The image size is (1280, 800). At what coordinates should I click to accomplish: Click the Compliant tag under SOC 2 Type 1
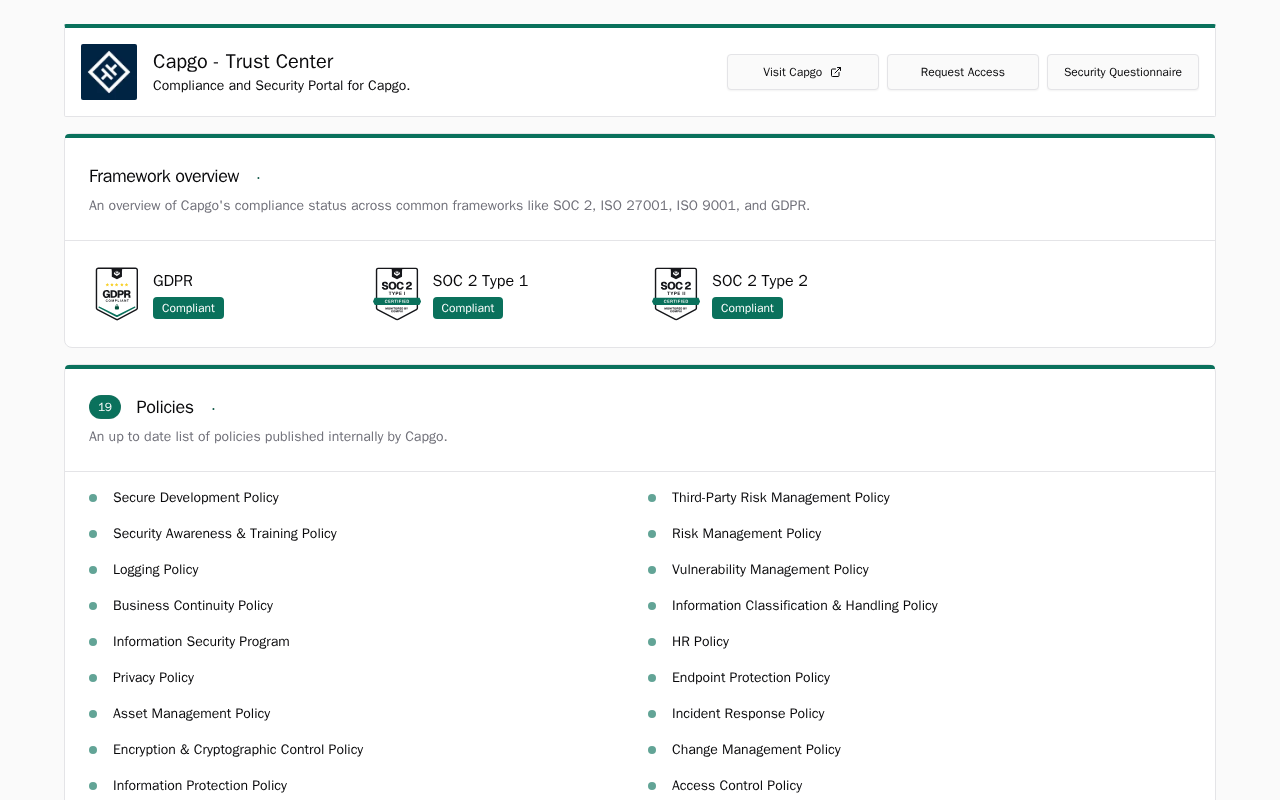[468, 308]
